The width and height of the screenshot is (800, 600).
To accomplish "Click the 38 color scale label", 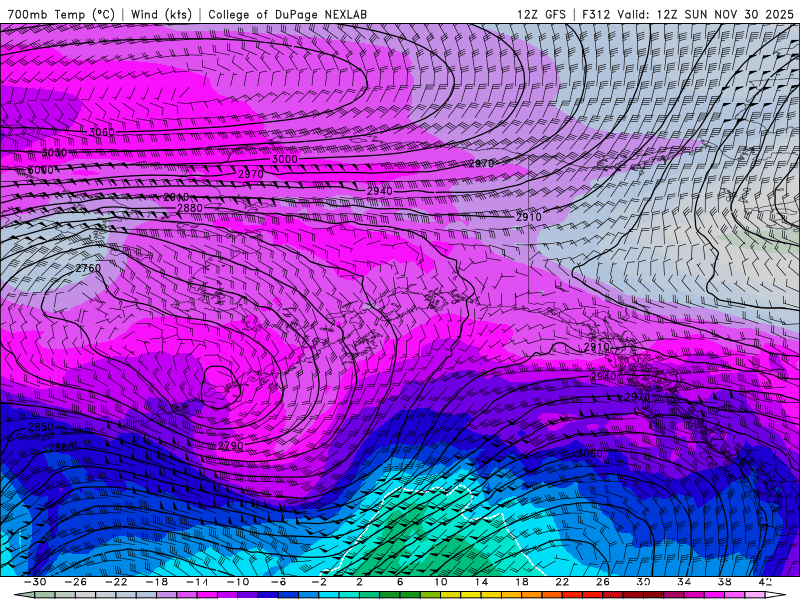I will pyautogui.click(x=724, y=582).
